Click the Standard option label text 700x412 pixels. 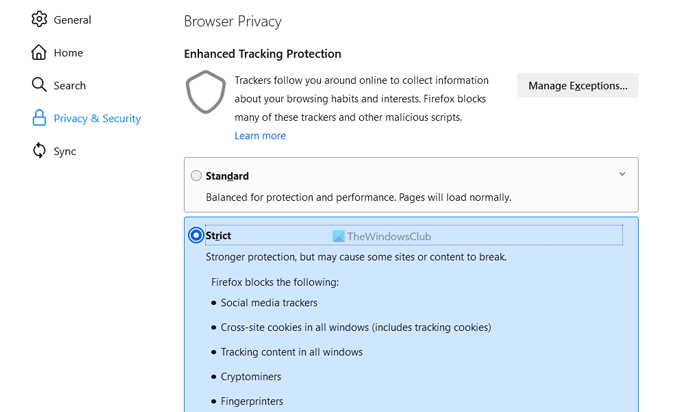(227, 176)
